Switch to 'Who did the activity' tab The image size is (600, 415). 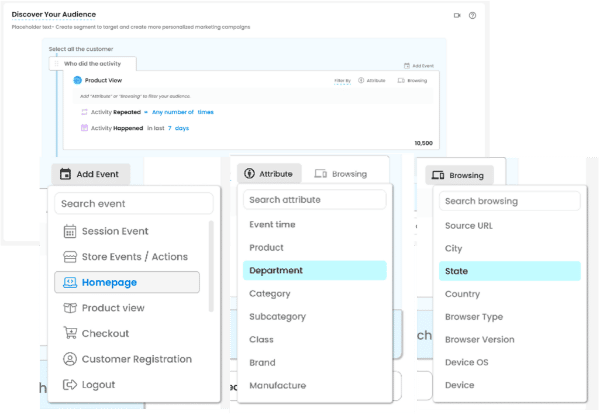[93, 63]
